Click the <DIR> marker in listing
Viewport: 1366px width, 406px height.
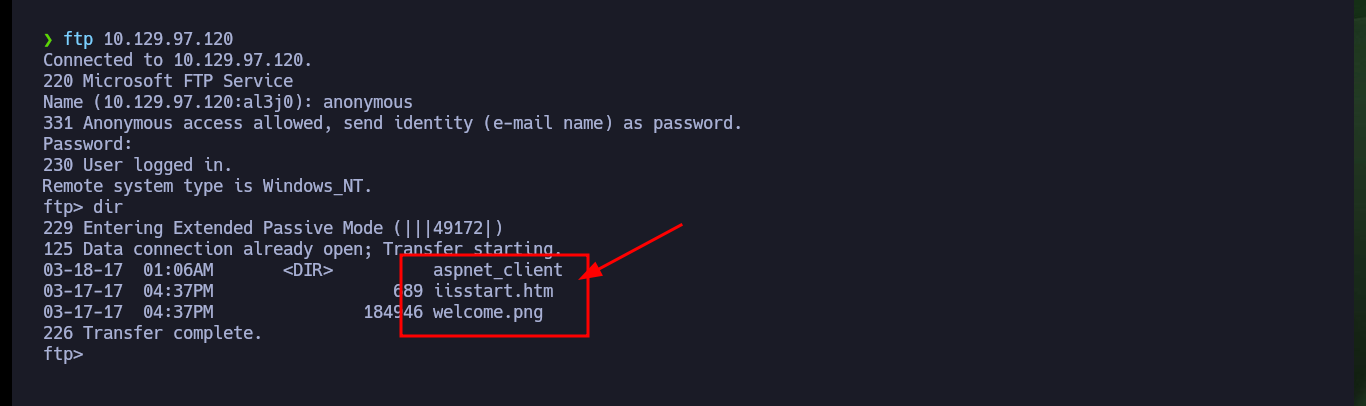pos(308,270)
